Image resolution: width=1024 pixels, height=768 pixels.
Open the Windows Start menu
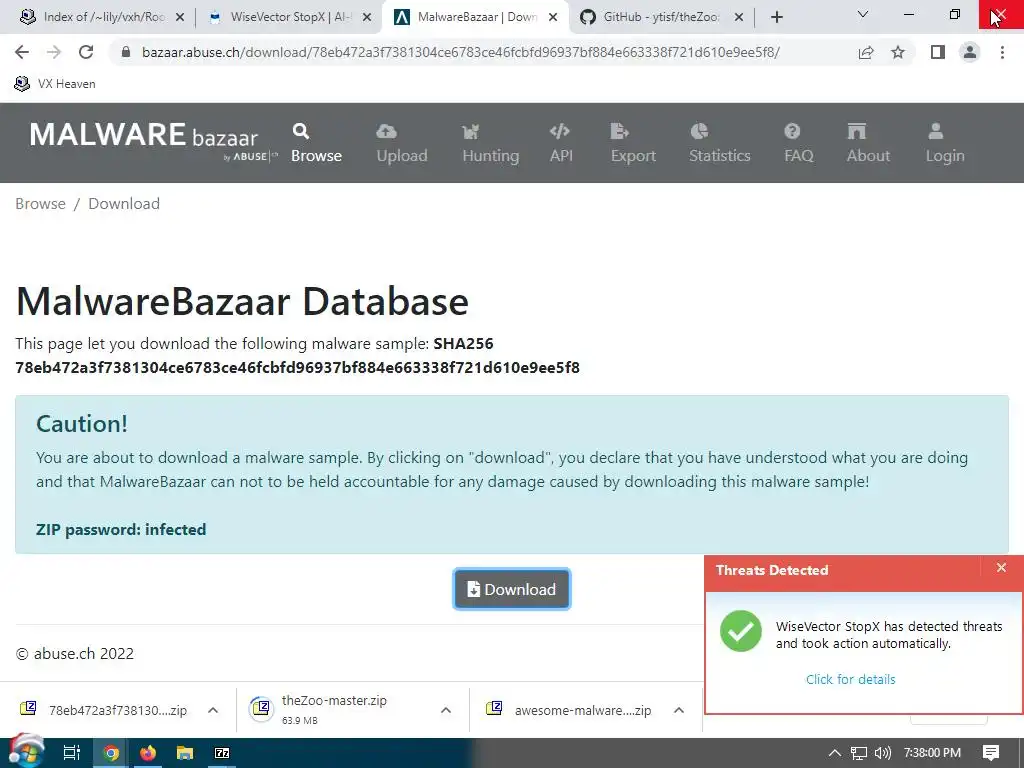pos(25,753)
